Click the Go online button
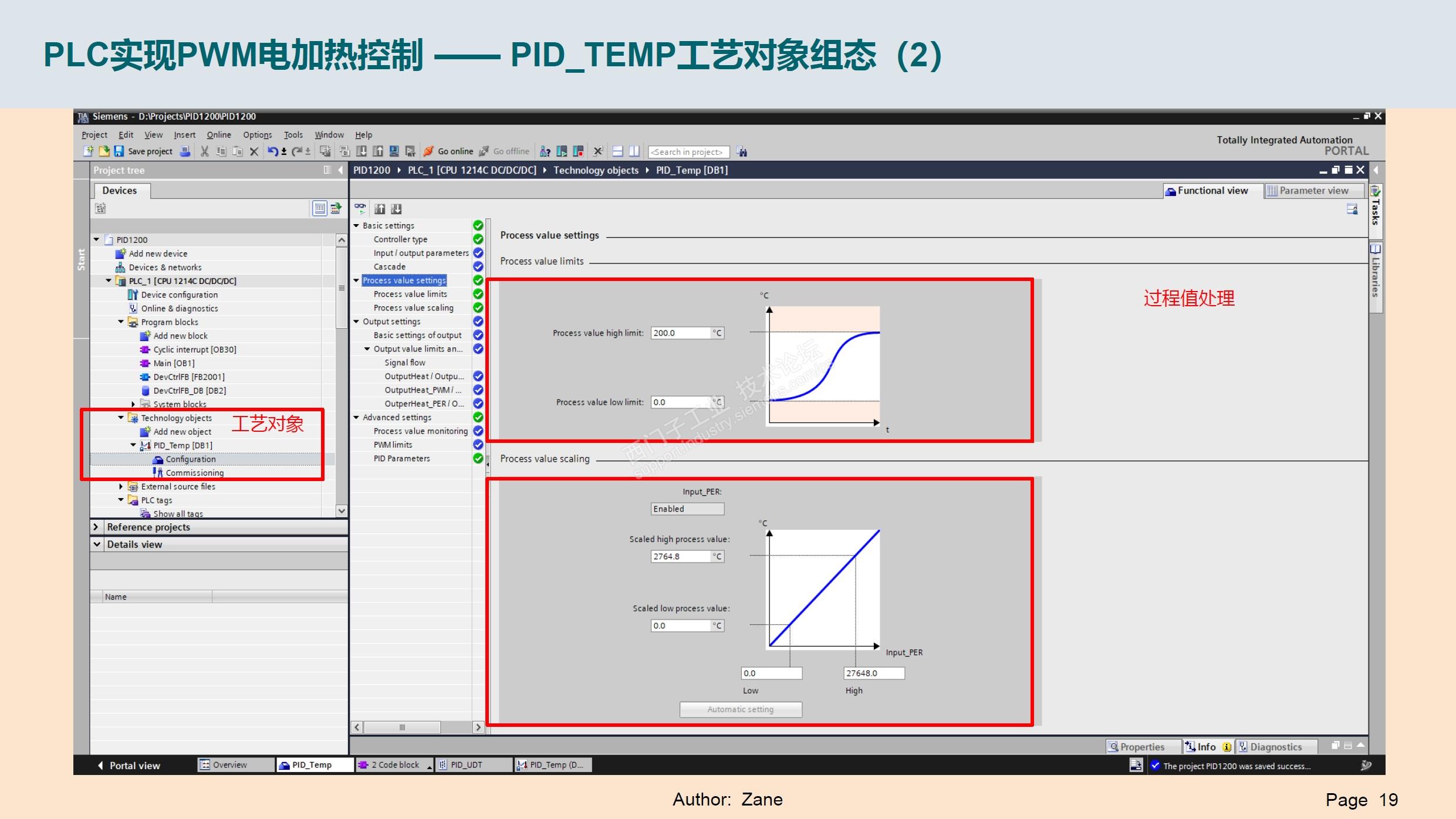Viewport: 1456px width, 819px height. point(449,151)
